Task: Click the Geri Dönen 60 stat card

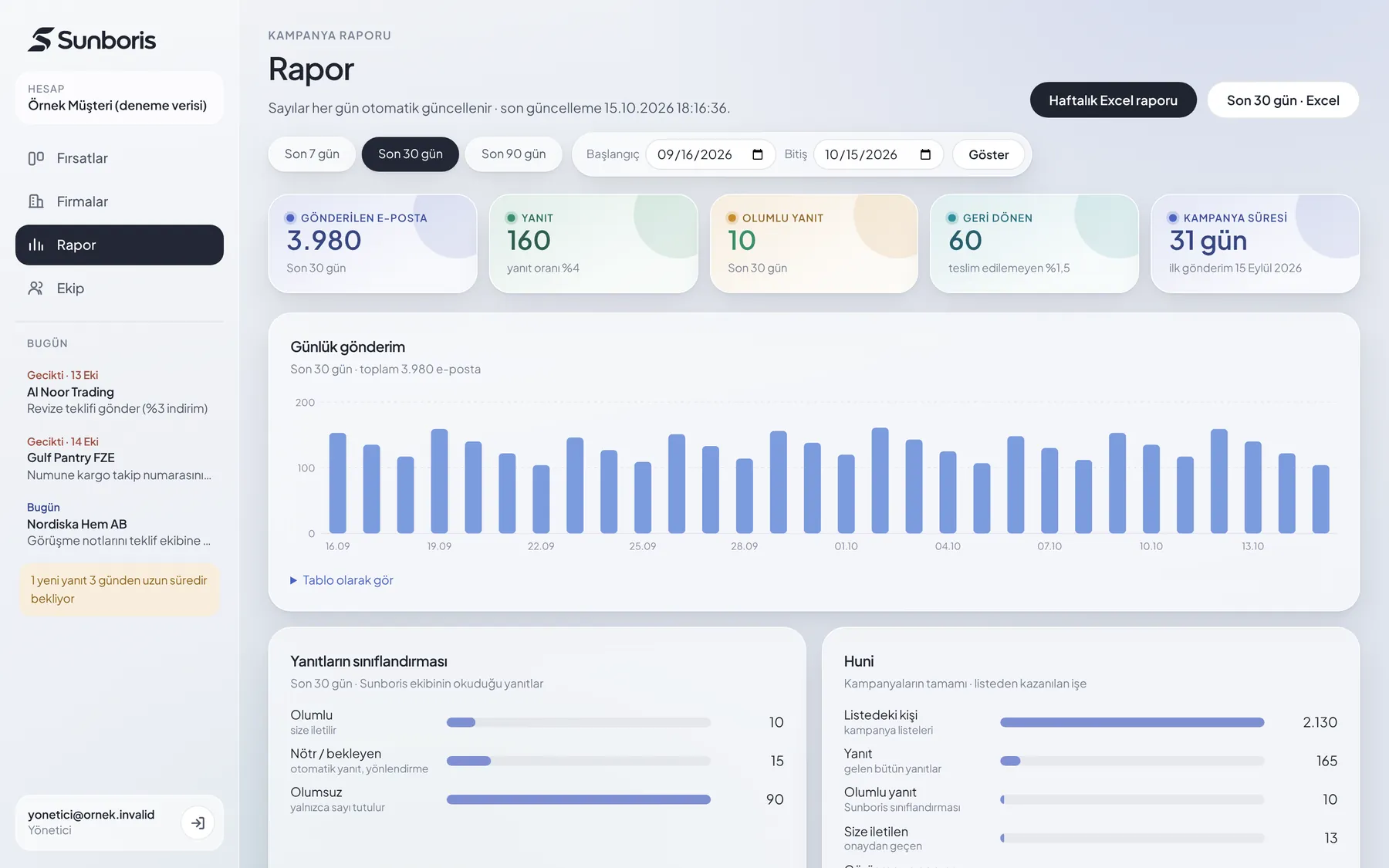Action: (1035, 244)
